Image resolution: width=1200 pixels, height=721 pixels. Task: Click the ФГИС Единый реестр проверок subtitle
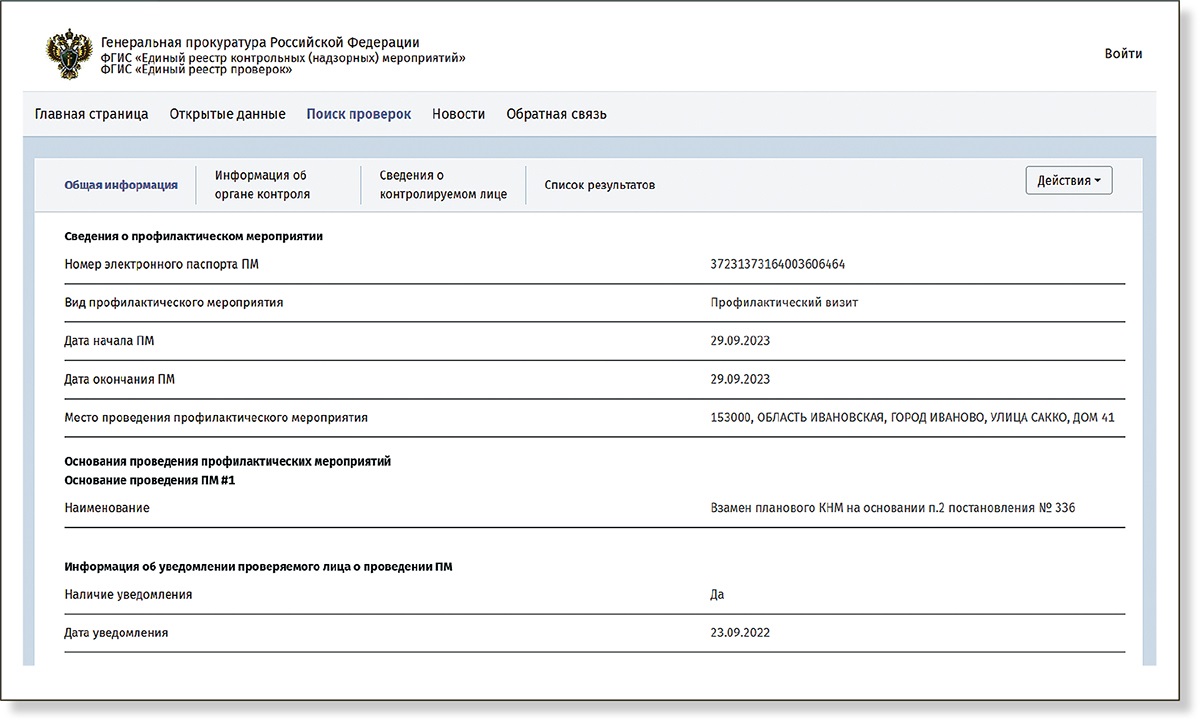click(x=197, y=70)
